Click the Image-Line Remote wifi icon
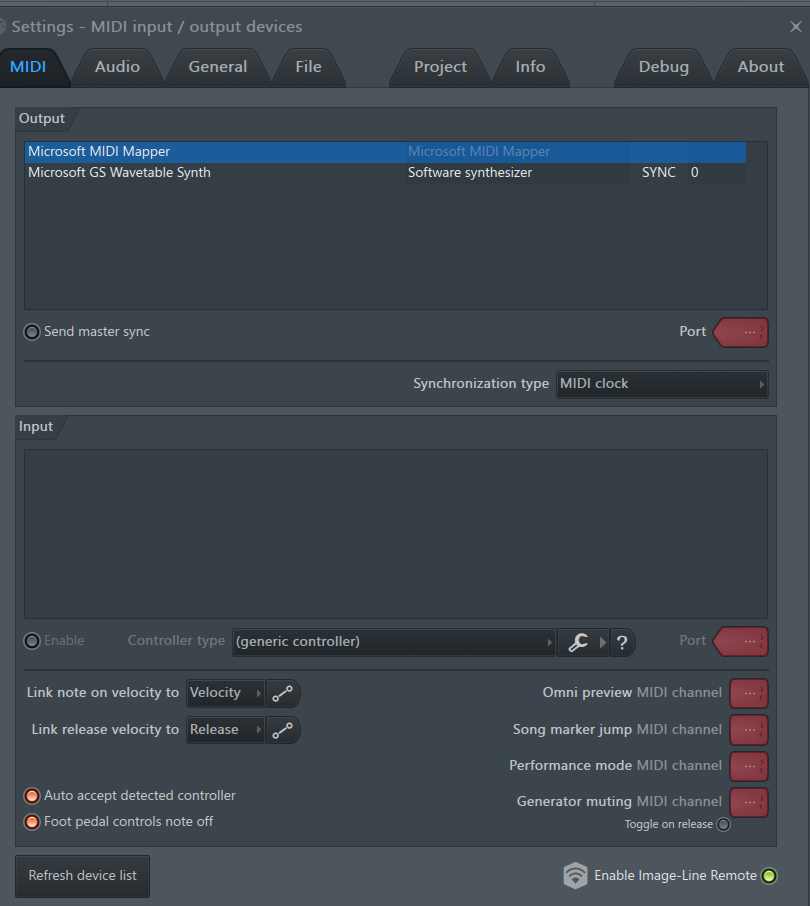The image size is (810, 906). coord(575,875)
